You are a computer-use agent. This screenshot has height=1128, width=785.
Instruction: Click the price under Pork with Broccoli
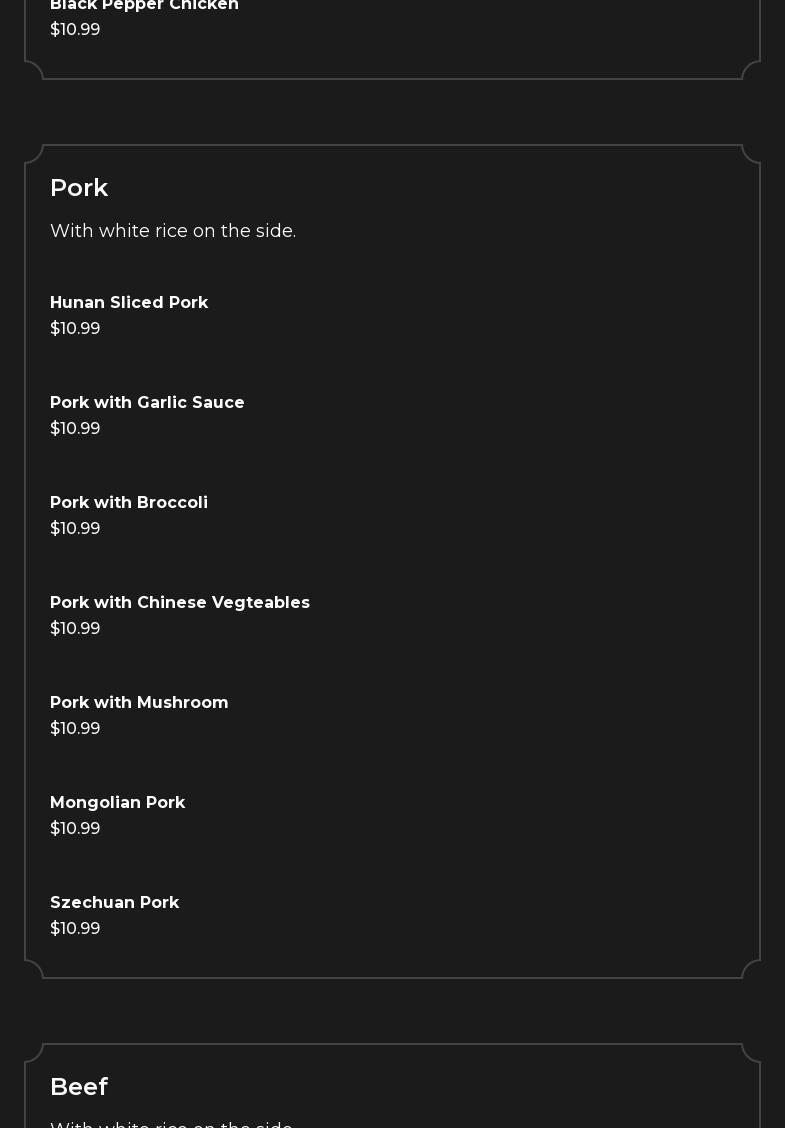tap(75, 529)
